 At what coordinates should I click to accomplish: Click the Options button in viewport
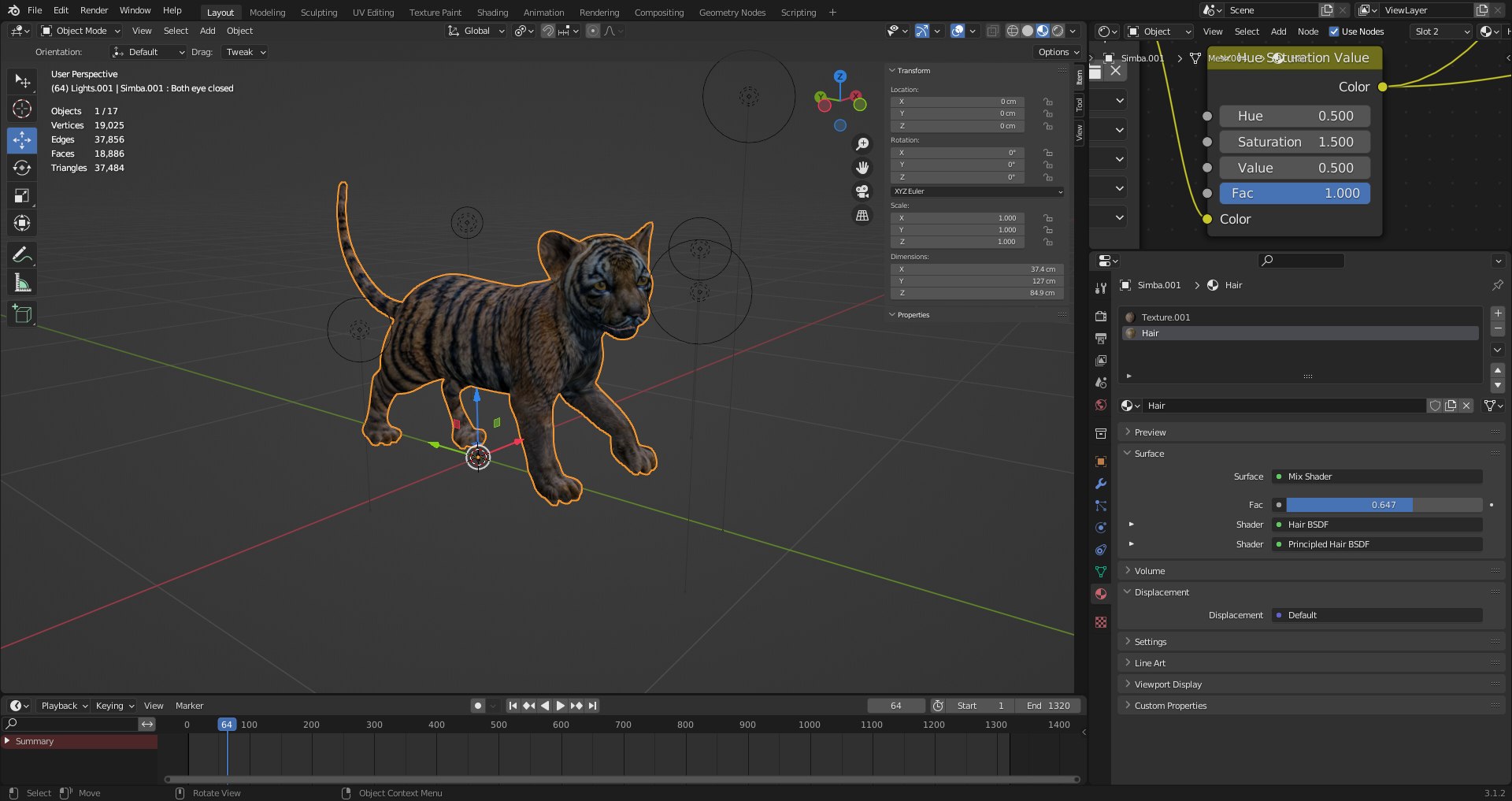(x=1058, y=52)
